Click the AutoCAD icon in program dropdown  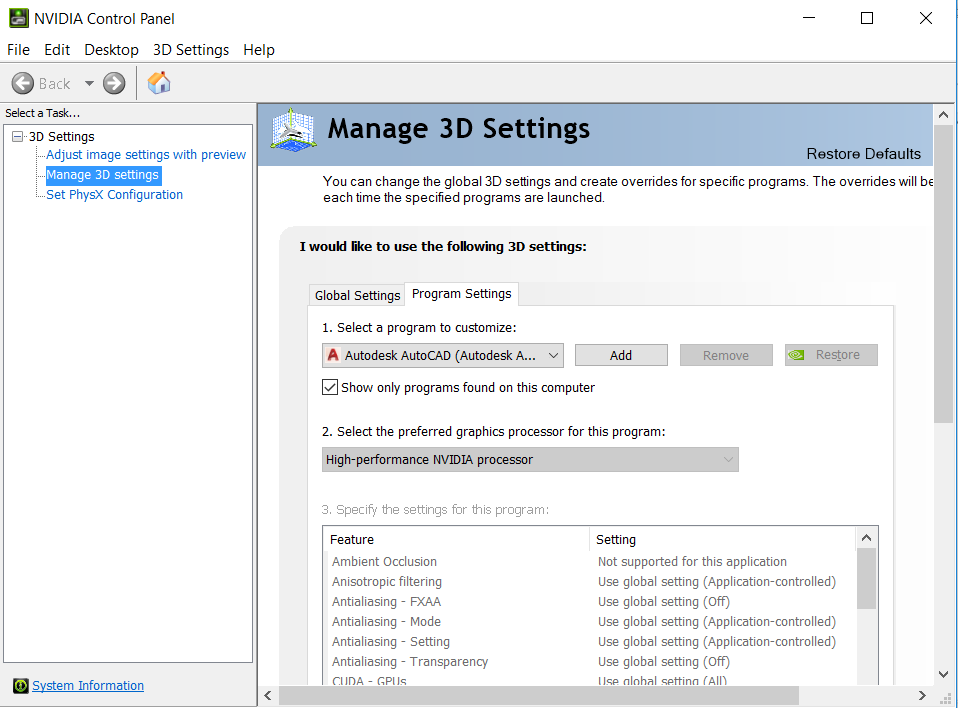(333, 355)
